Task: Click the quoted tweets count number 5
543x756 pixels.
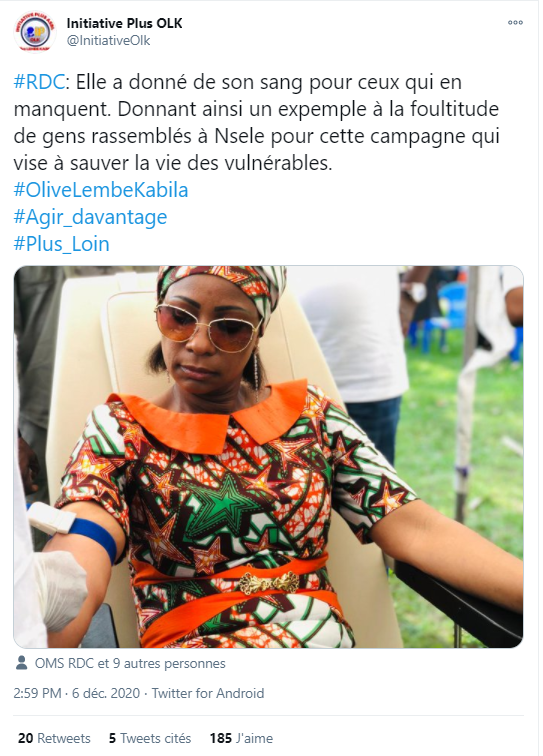Action: pyautogui.click(x=112, y=738)
